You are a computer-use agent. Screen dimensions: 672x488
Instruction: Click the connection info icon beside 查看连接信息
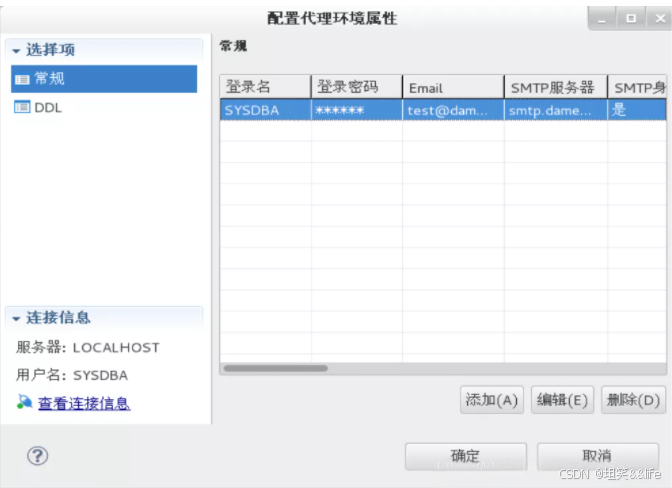pos(25,402)
